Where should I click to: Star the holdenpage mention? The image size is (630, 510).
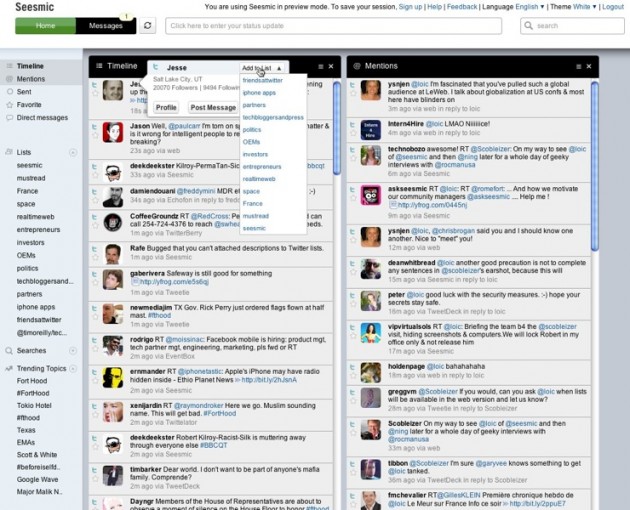click(353, 376)
